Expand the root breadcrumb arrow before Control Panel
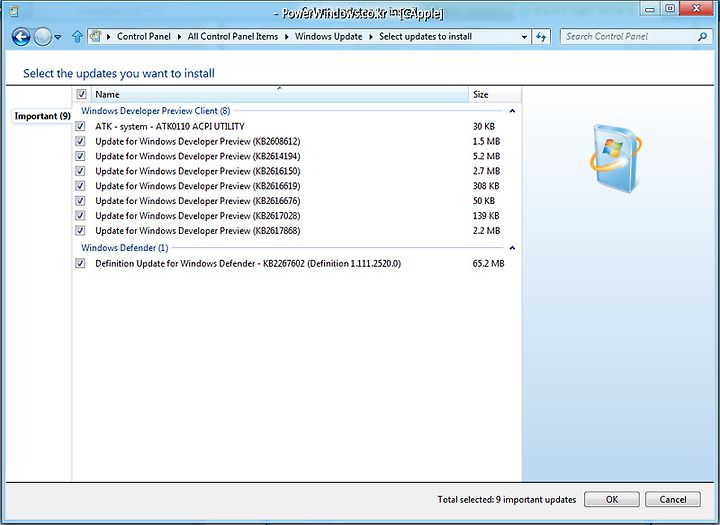This screenshot has width=720, height=525. tap(108, 37)
